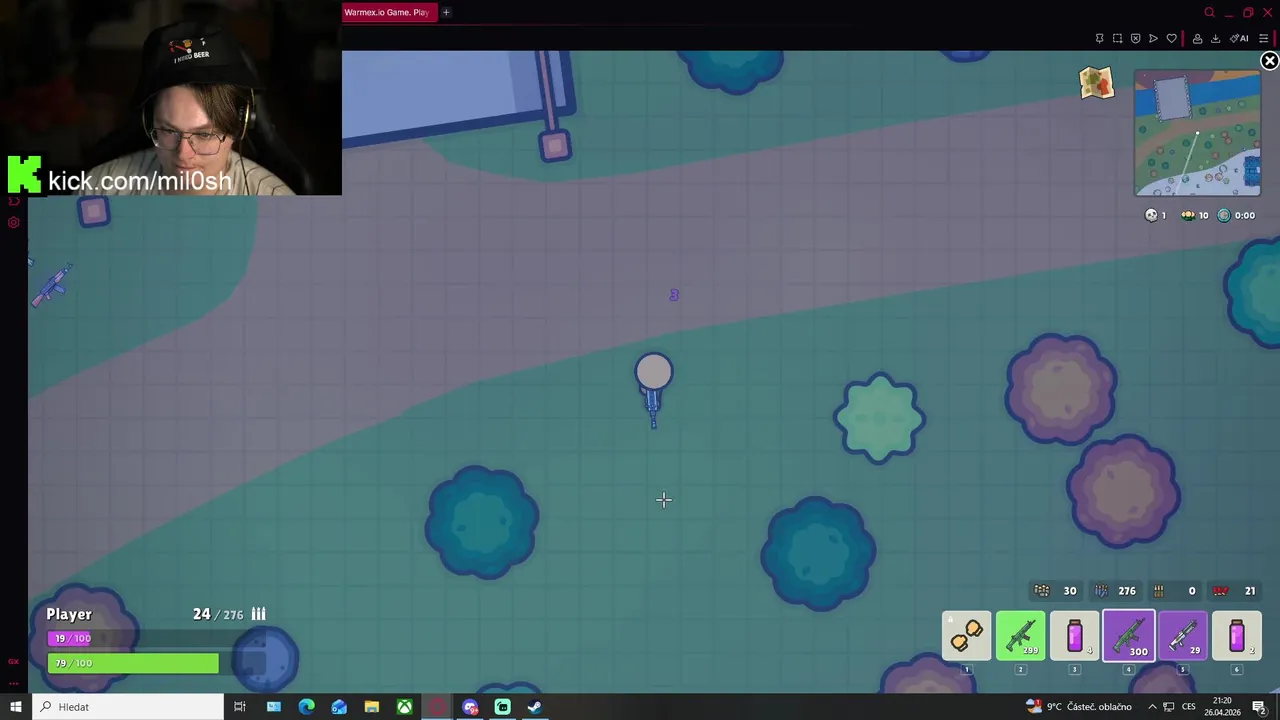Click the ad blocker shield icon
This screenshot has width=1280, height=720.
tap(1135, 38)
